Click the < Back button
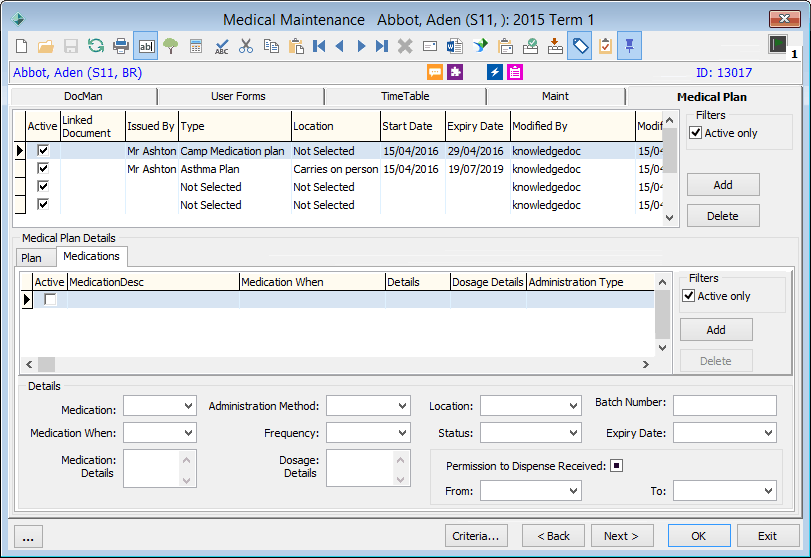Screen dimensions: 811x558 click(x=553, y=536)
